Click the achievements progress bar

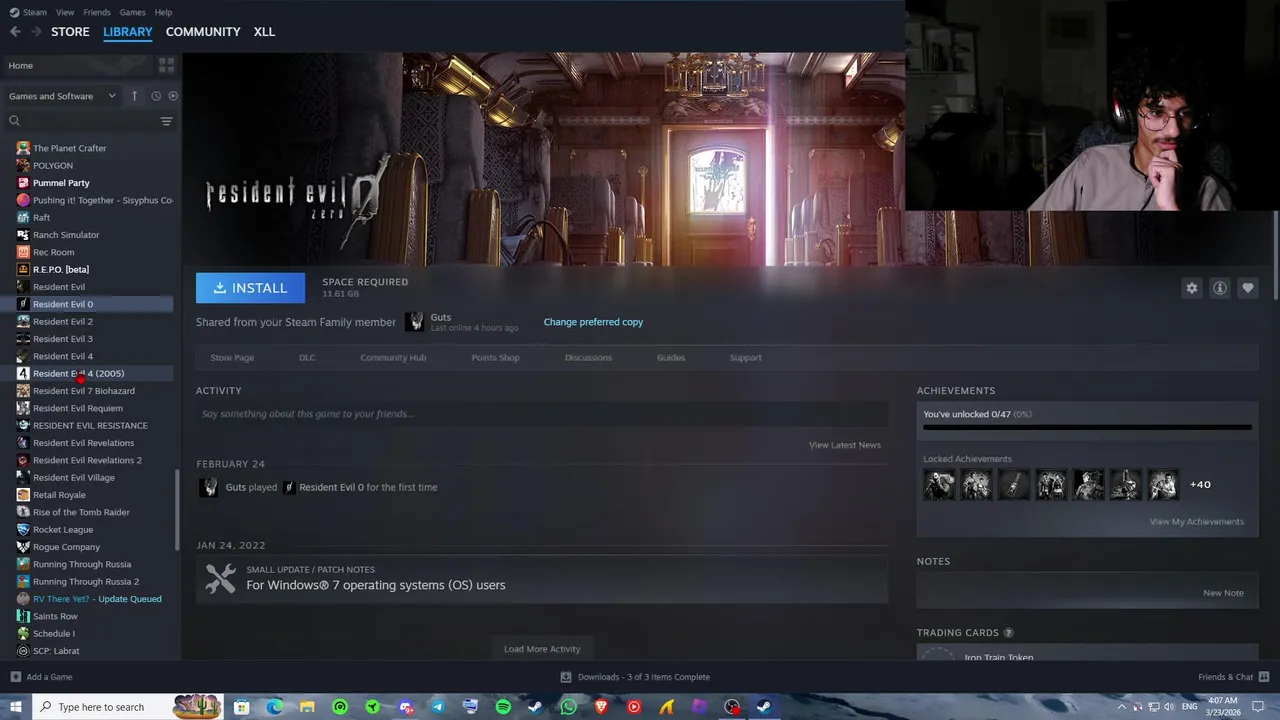pos(1087,427)
